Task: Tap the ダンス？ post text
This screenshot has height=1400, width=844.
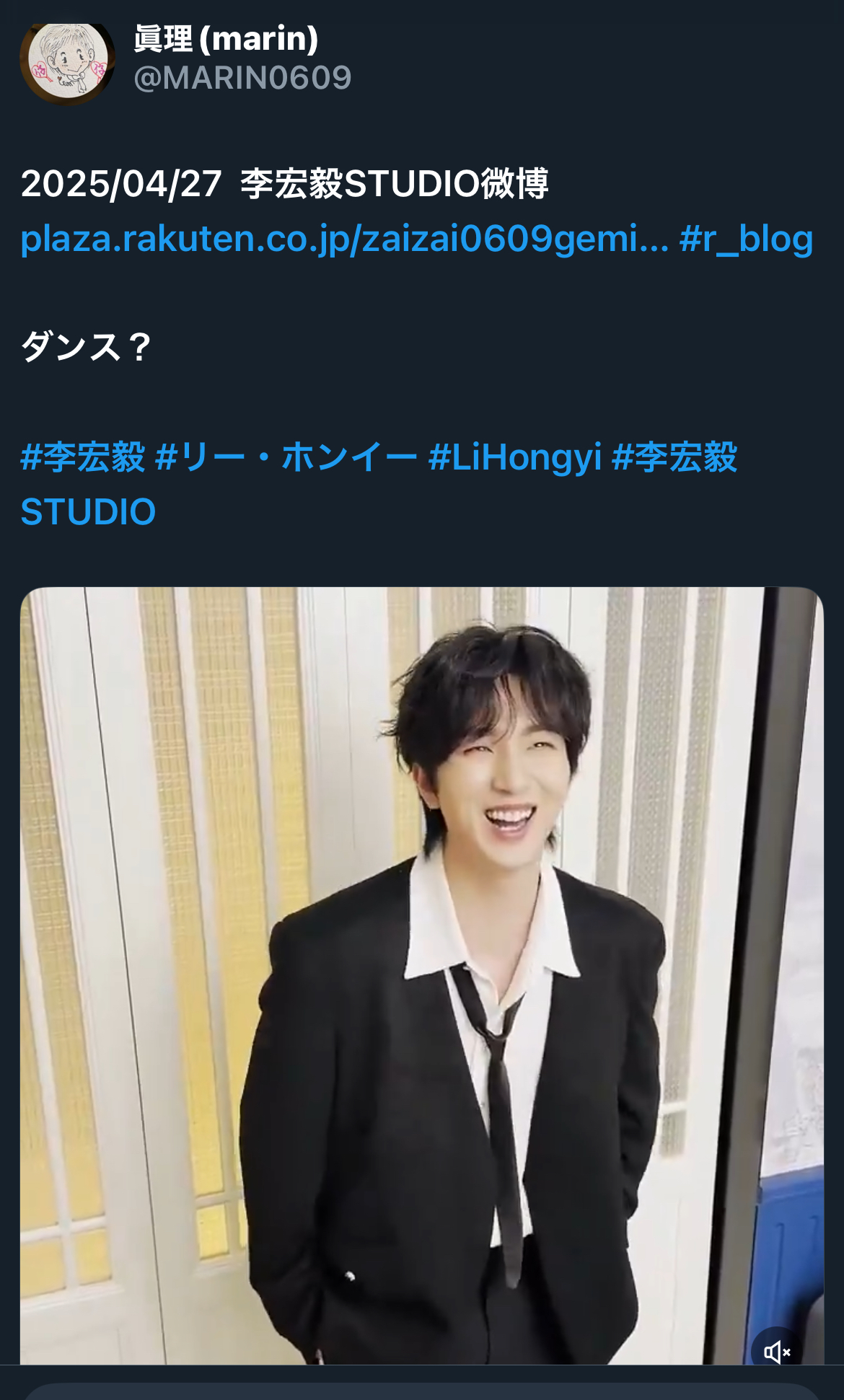Action: click(x=87, y=347)
